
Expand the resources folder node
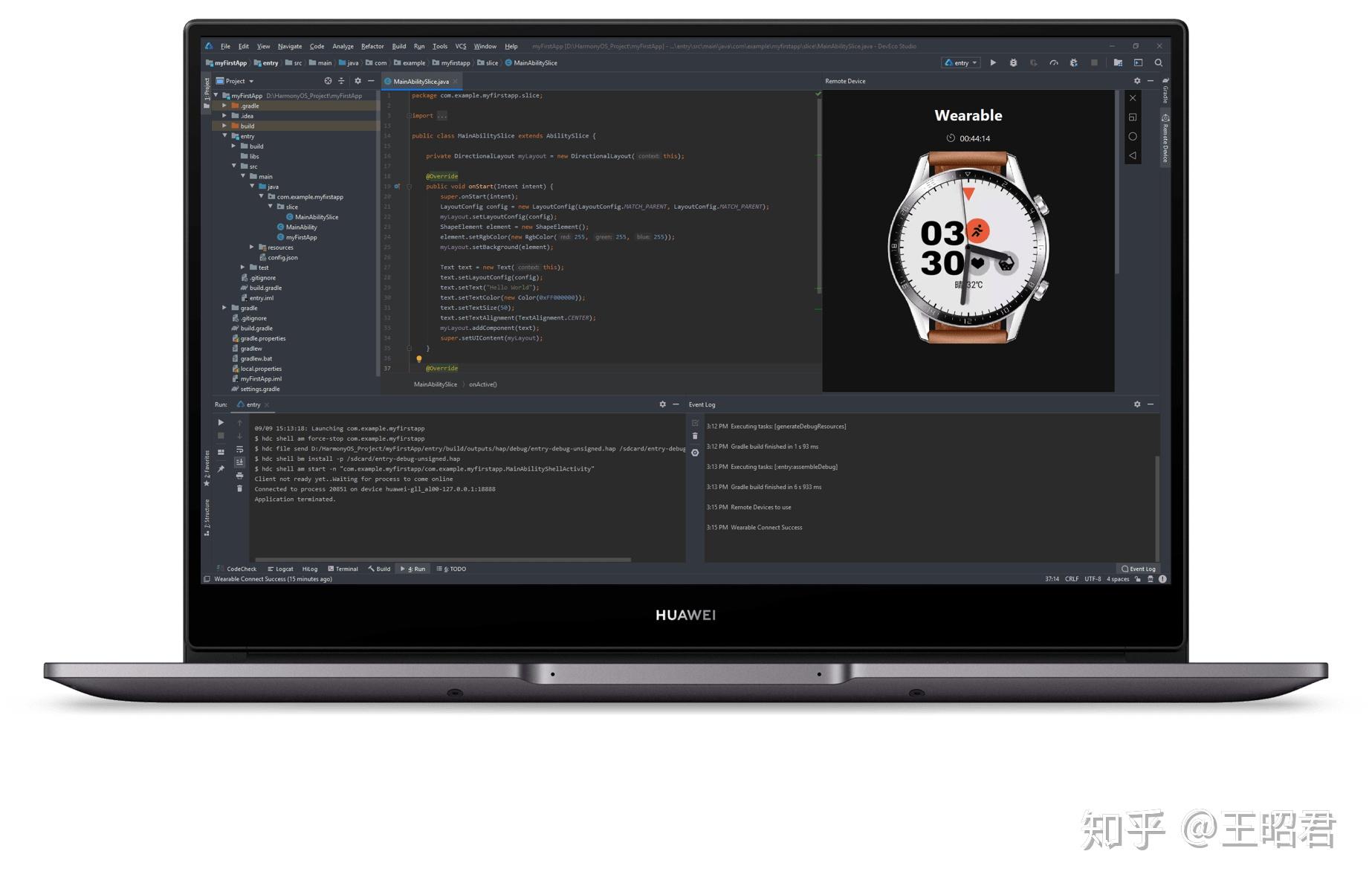[x=251, y=248]
